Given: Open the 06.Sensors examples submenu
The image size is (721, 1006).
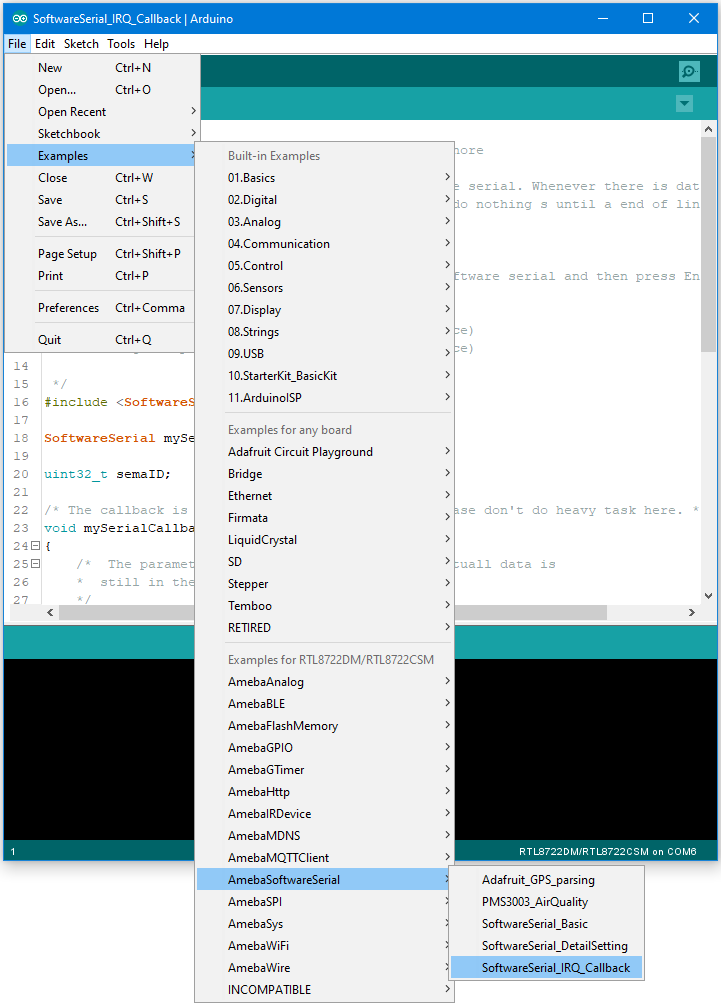Looking at the screenshot, I should [x=325, y=288].
